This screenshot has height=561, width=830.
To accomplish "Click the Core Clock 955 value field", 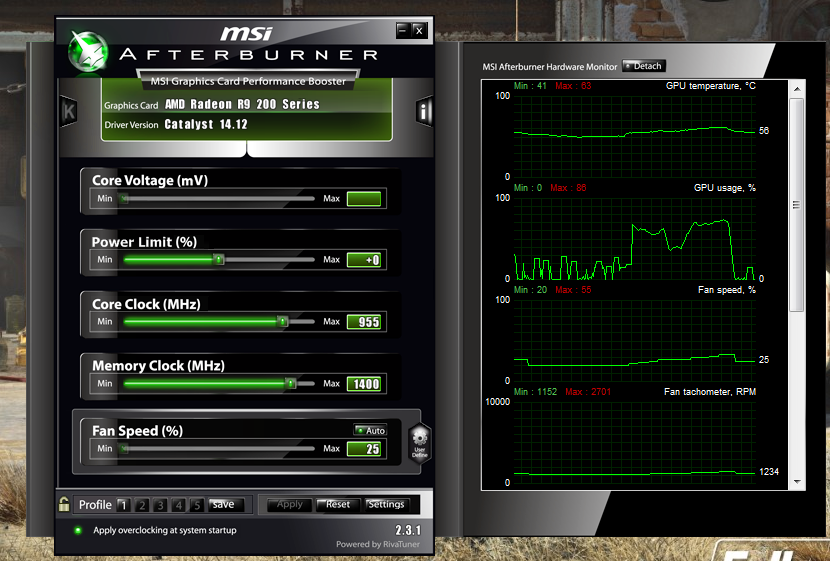I will pos(364,322).
